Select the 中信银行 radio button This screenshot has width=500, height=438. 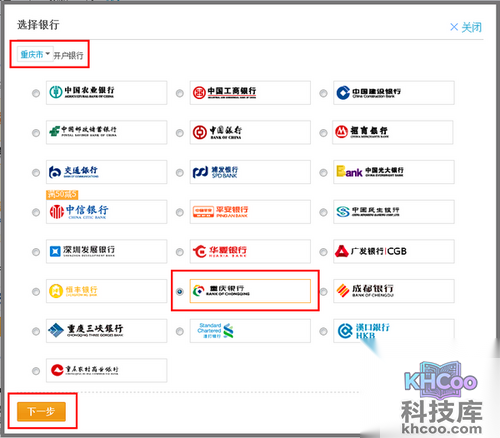click(36, 212)
